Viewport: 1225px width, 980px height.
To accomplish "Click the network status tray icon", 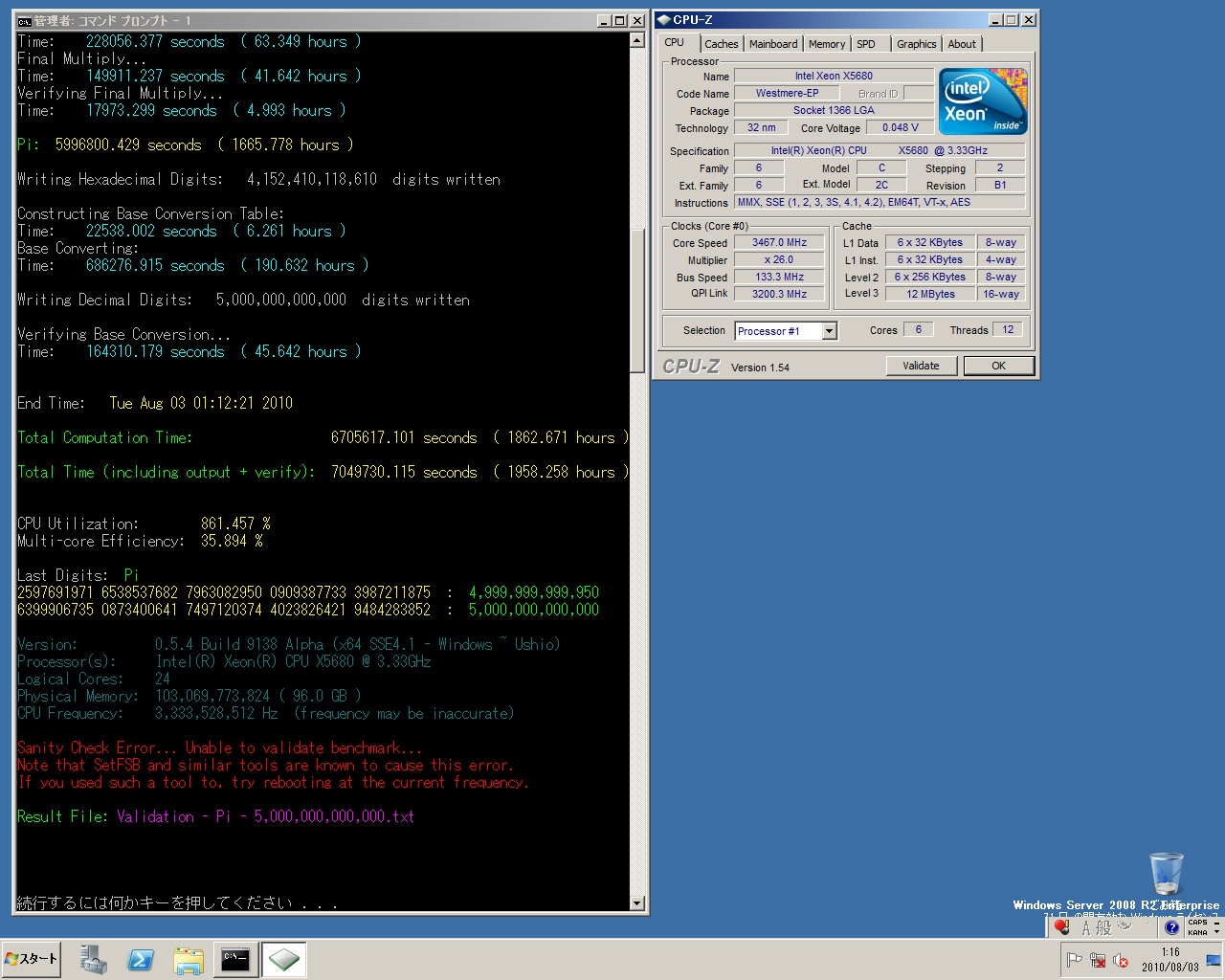I will 1098,960.
